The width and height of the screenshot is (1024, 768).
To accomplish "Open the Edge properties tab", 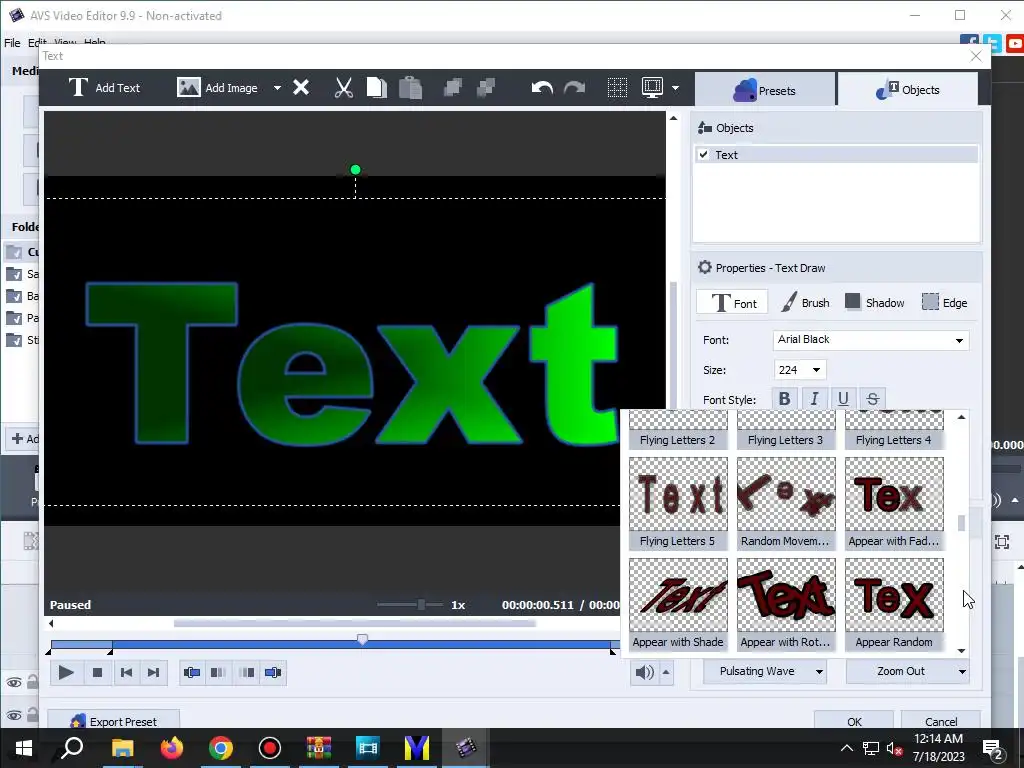I will point(945,303).
